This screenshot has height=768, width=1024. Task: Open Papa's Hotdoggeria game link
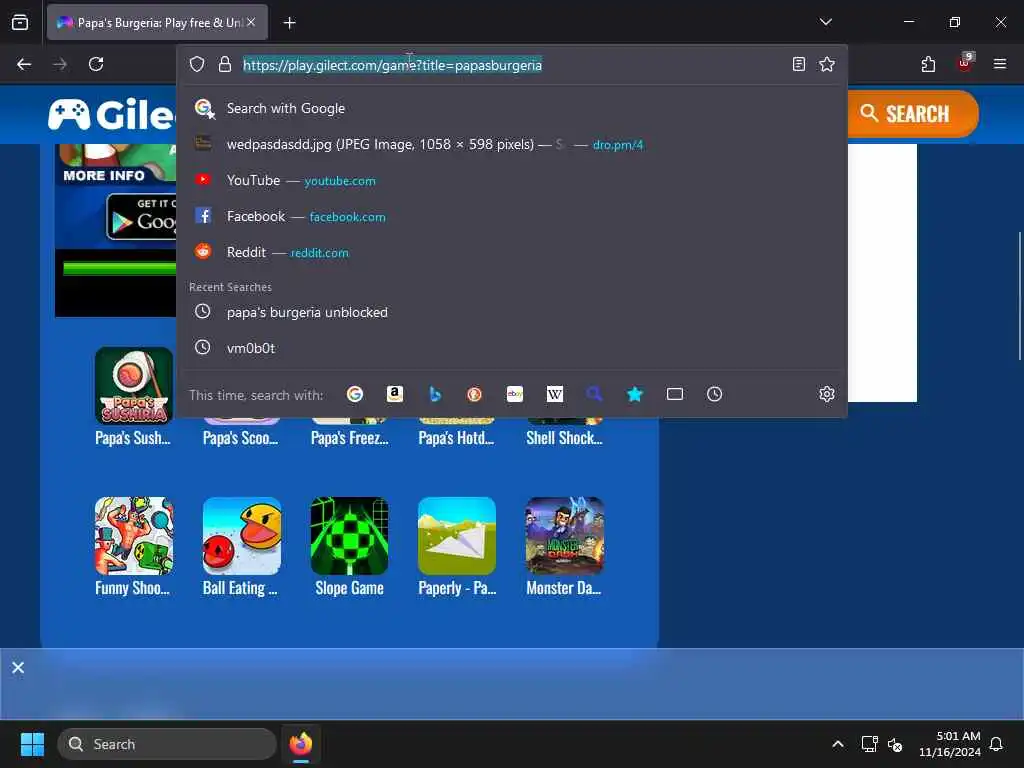coord(456,438)
